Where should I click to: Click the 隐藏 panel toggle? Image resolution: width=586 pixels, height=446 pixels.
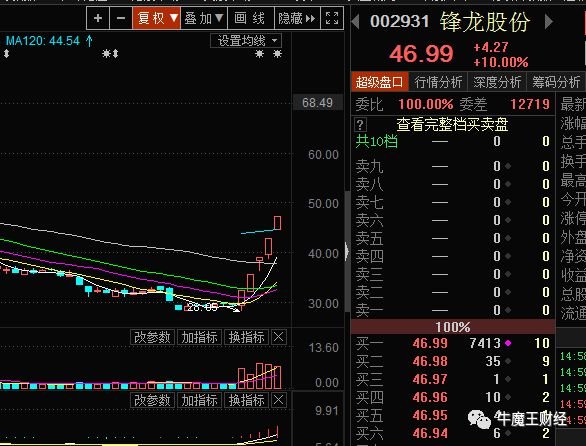click(x=297, y=18)
